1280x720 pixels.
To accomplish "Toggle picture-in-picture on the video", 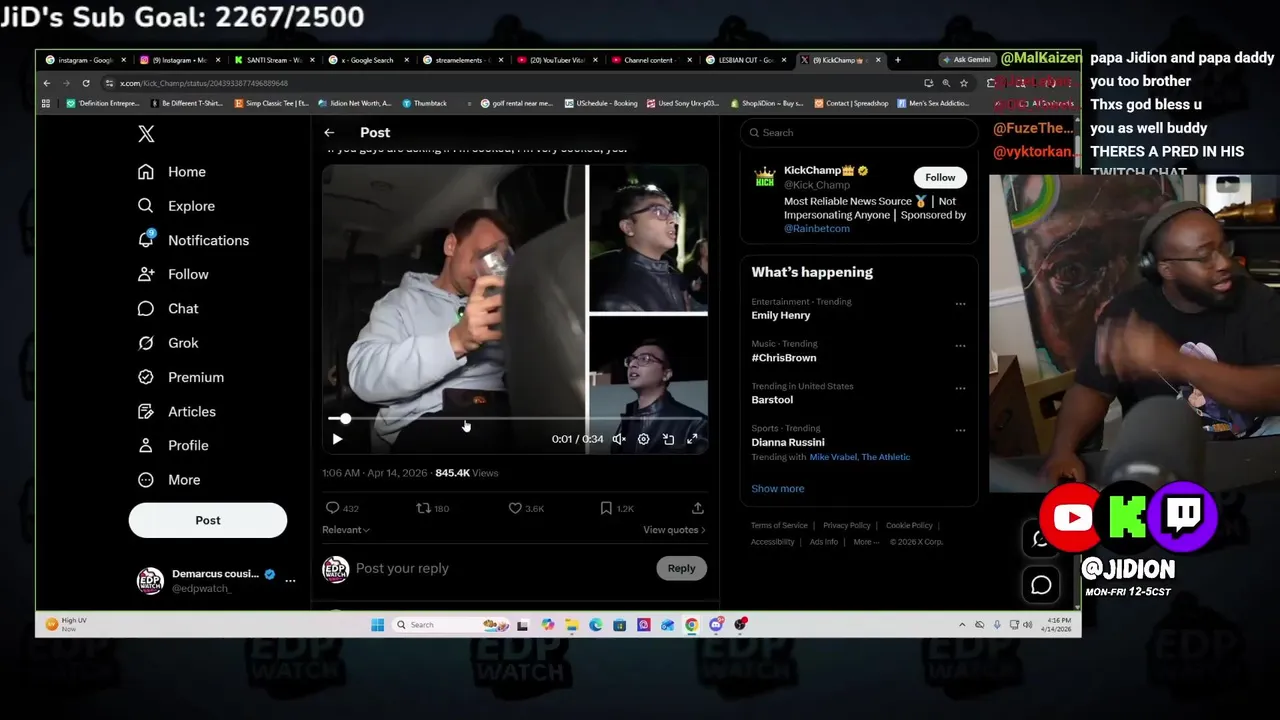I will pos(668,439).
